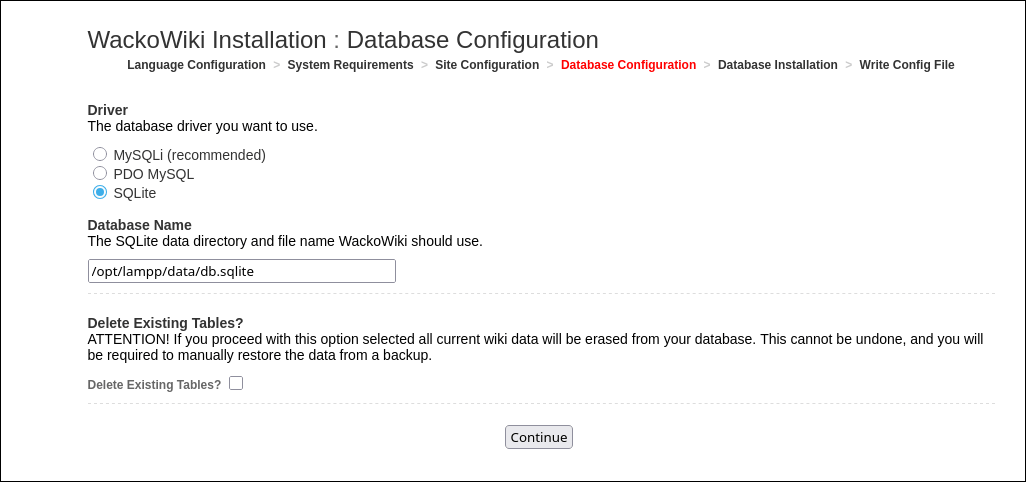This screenshot has width=1026, height=482.
Task: Open the System Requirements step
Action: point(350,65)
